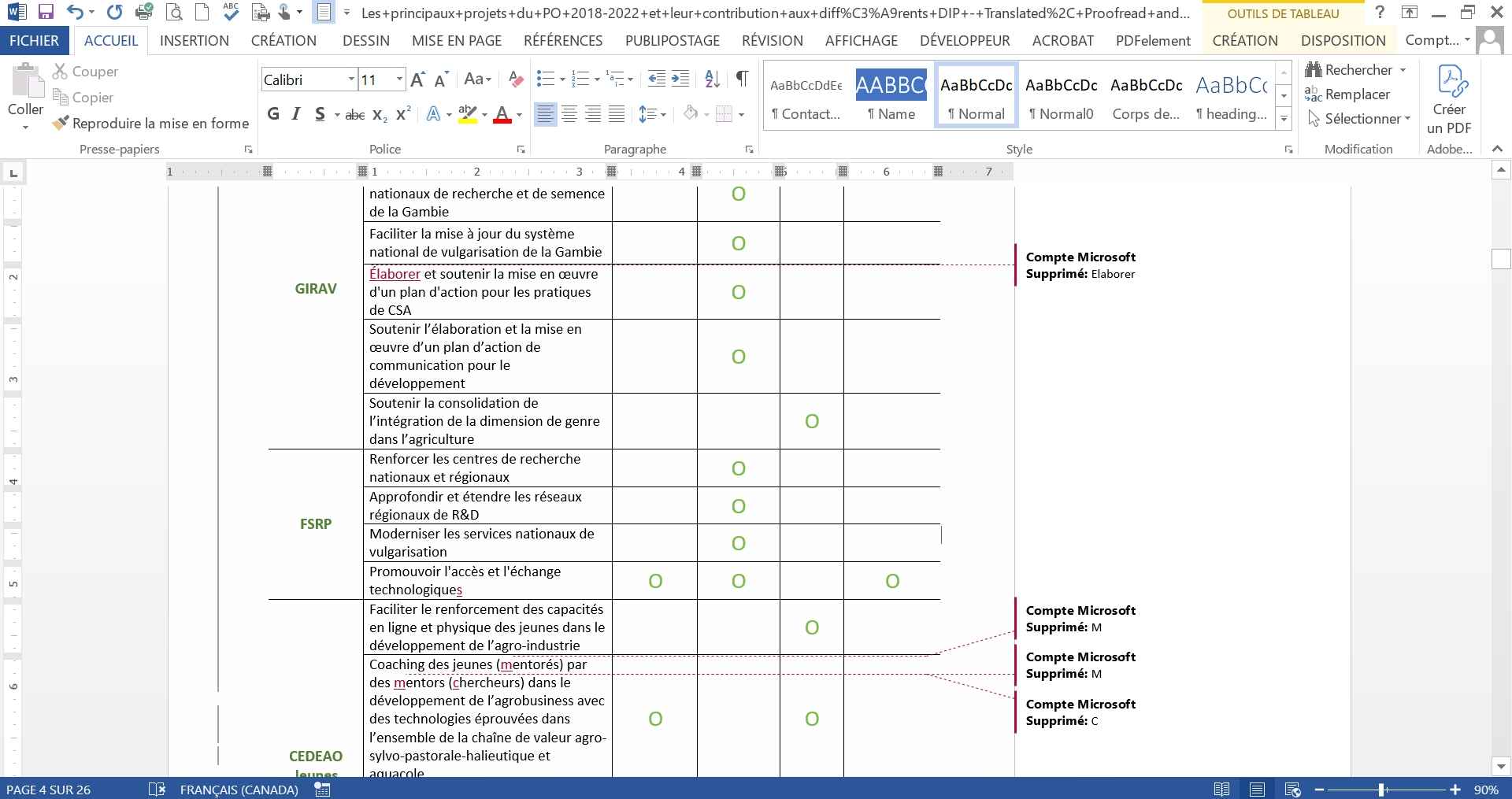Click FRANÇAIS (CANADA) language indicator
This screenshot has width=1512, height=799.
[239, 790]
